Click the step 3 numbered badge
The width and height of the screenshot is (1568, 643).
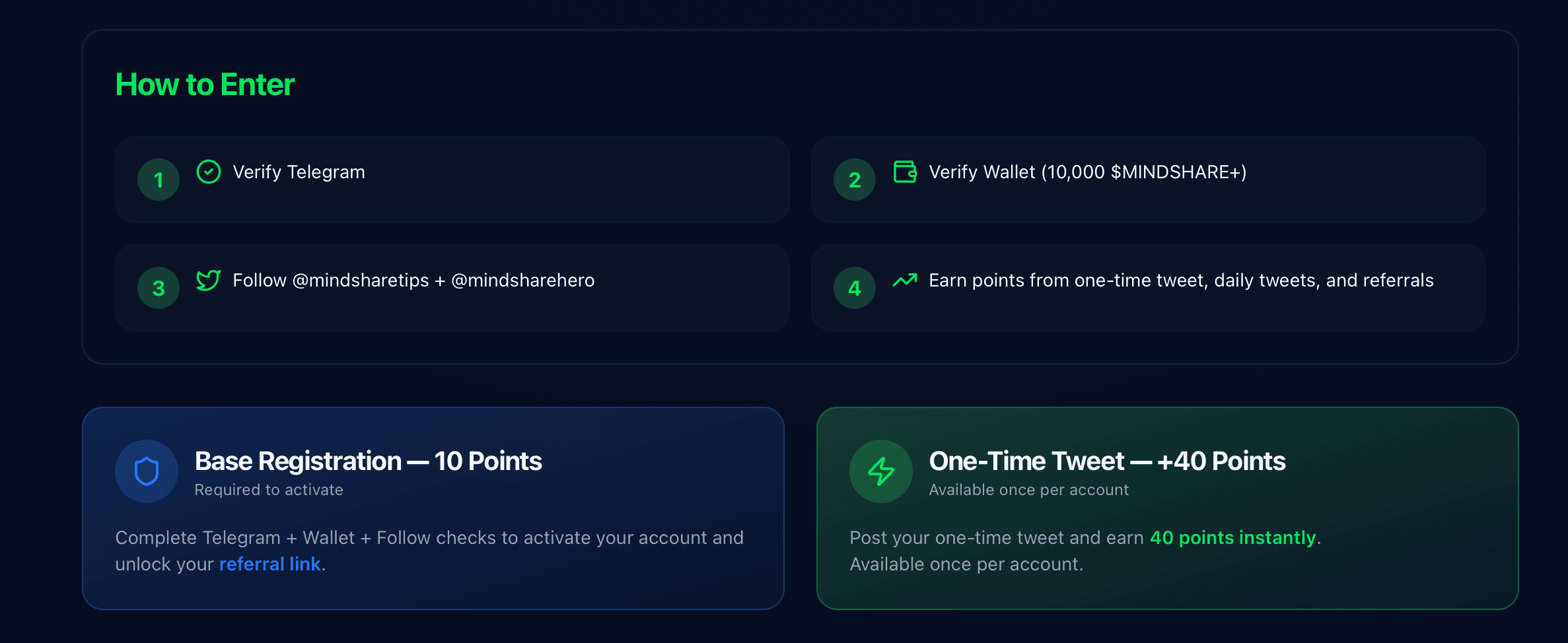tap(158, 287)
